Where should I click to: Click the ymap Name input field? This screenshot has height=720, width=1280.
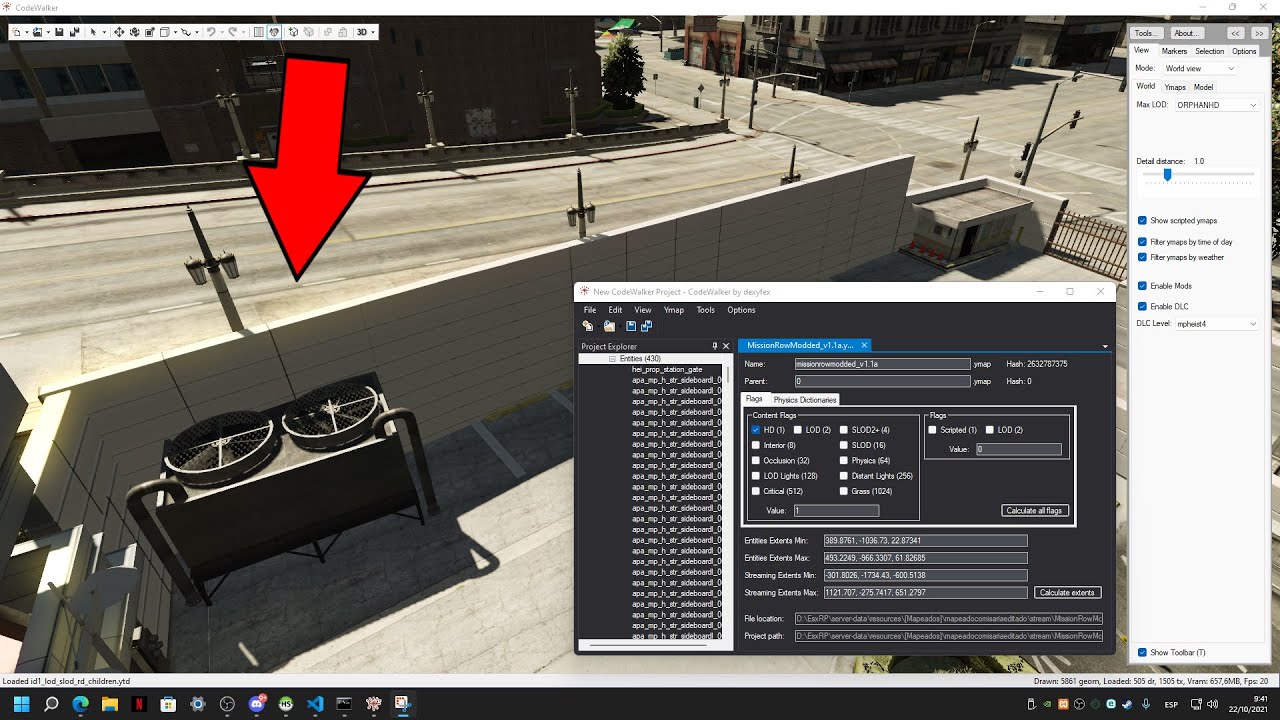[x=882, y=364]
